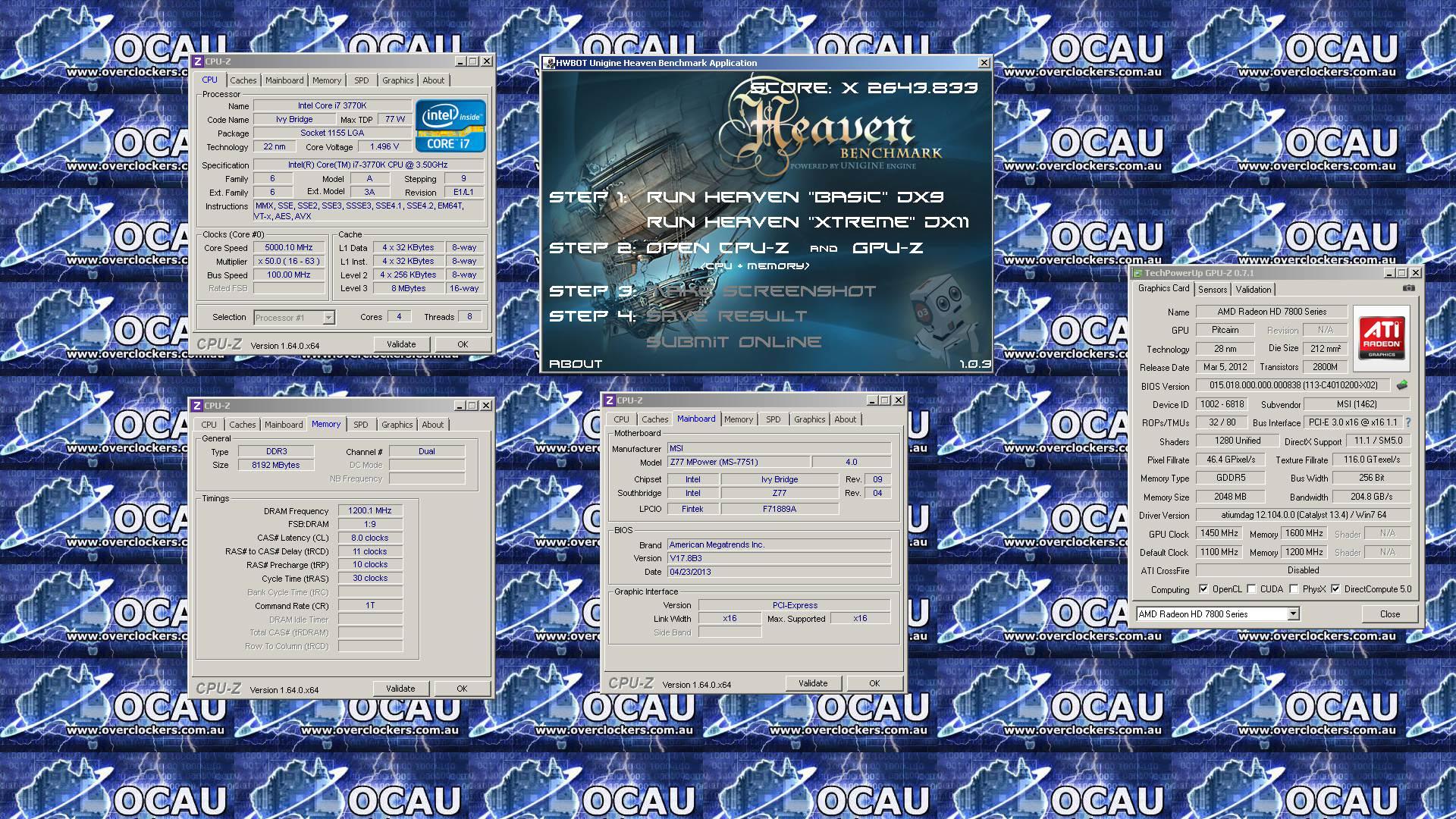
Task: Click the CPU-Z icon in the Mainboard window title bar
Action: [610, 400]
